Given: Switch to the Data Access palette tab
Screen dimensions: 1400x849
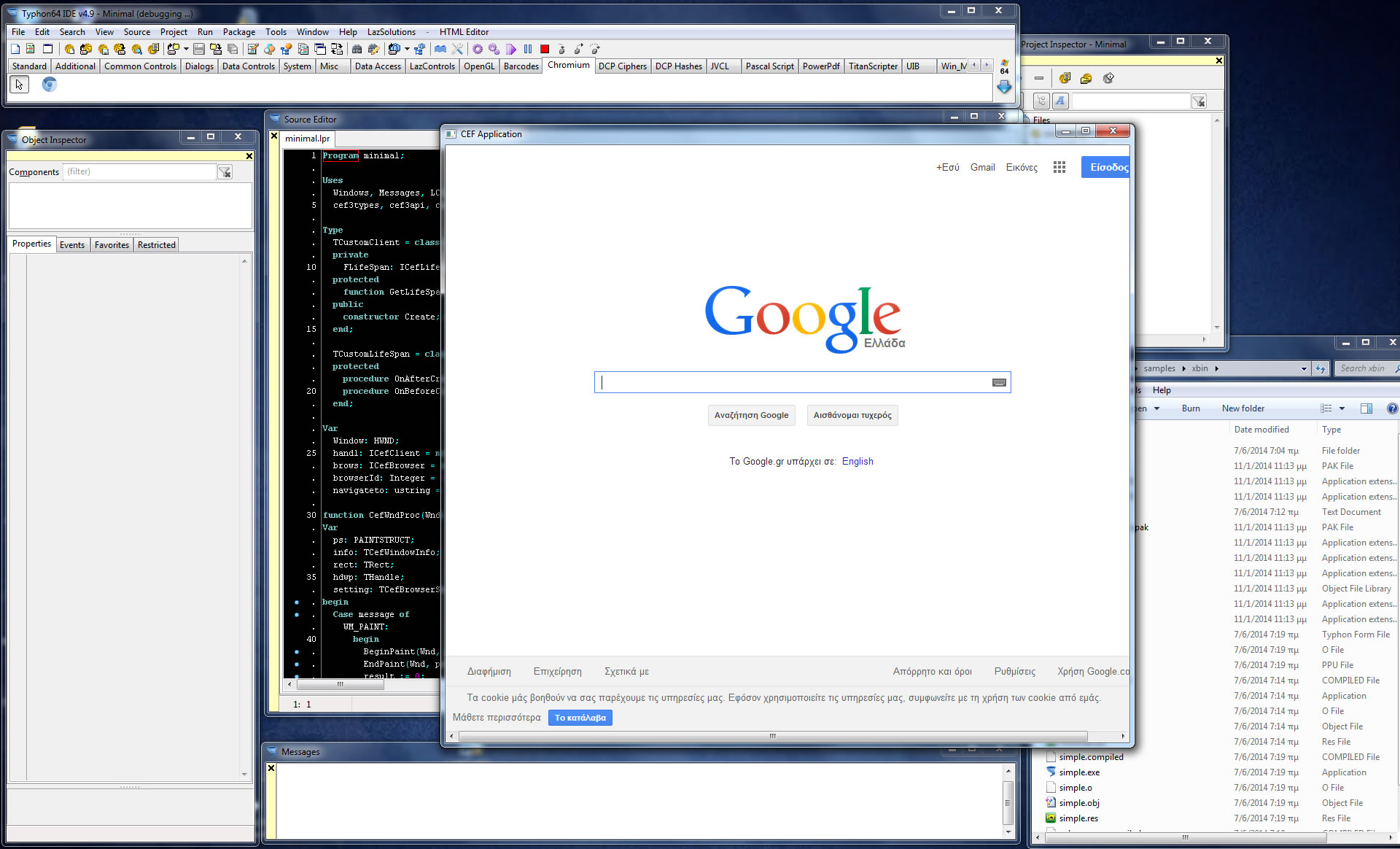Looking at the screenshot, I should tap(378, 66).
